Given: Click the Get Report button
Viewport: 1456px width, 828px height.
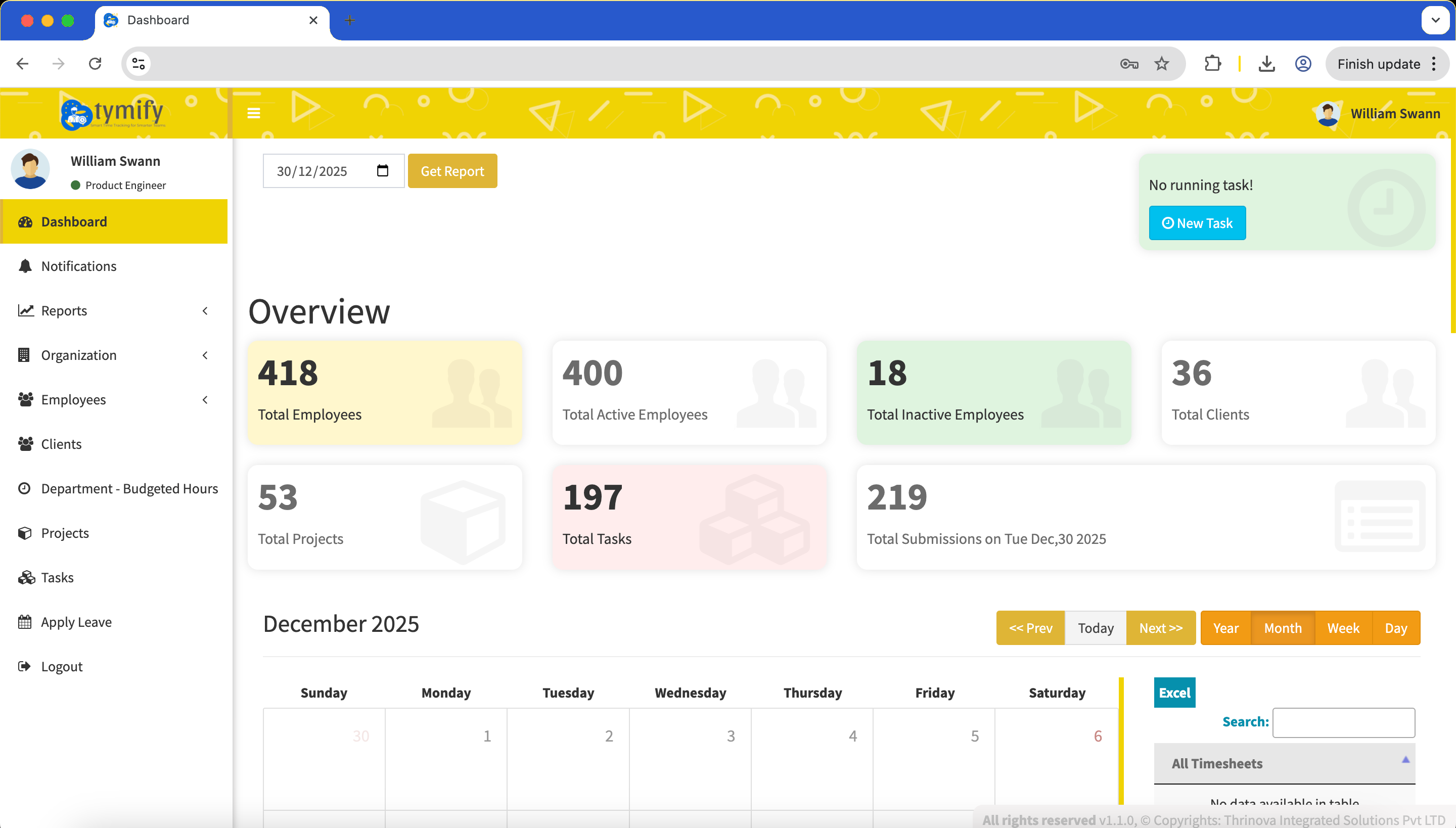Looking at the screenshot, I should click(x=452, y=171).
